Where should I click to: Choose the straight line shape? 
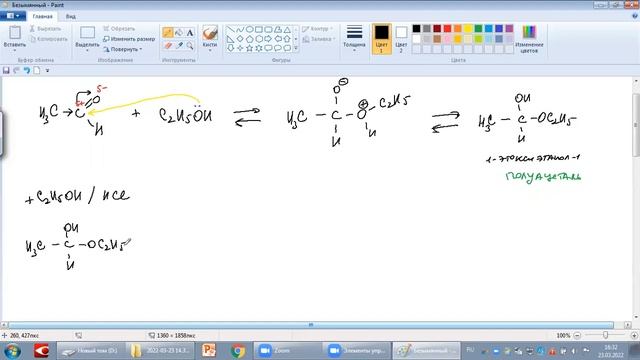click(230, 29)
